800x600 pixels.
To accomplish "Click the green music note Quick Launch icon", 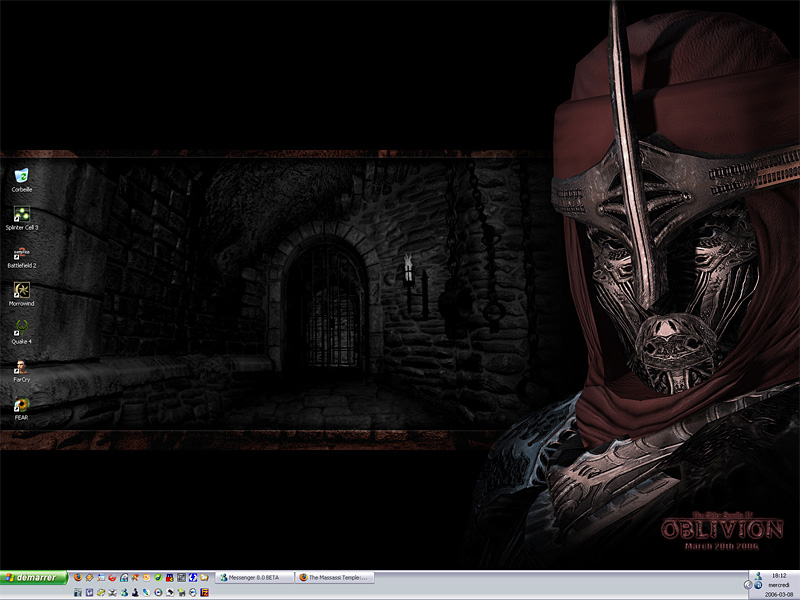I will (x=158, y=578).
